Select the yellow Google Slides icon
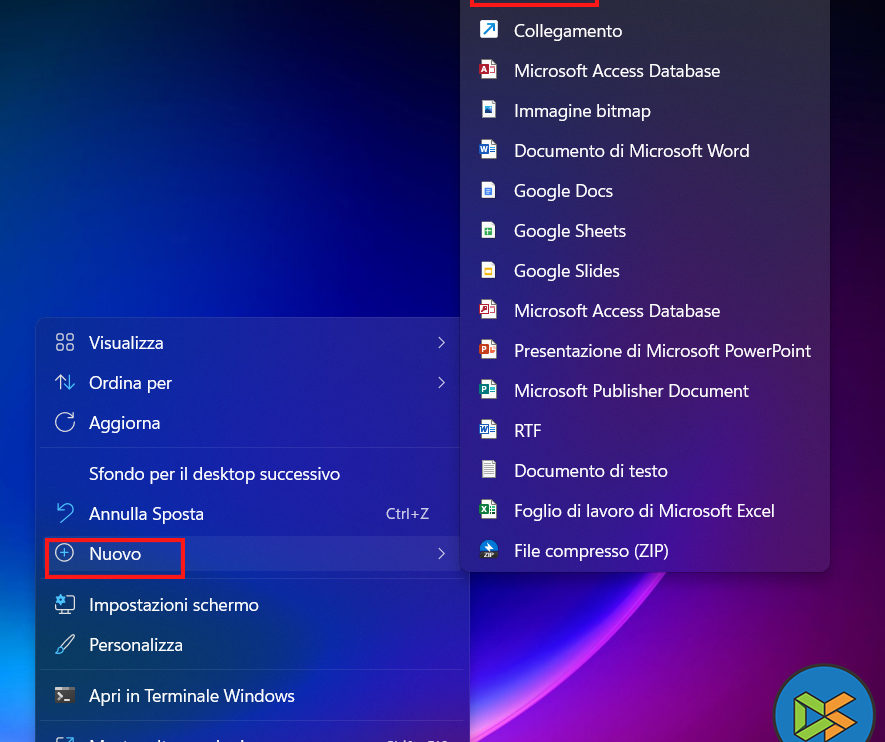The height and width of the screenshot is (742, 885). tap(488, 270)
